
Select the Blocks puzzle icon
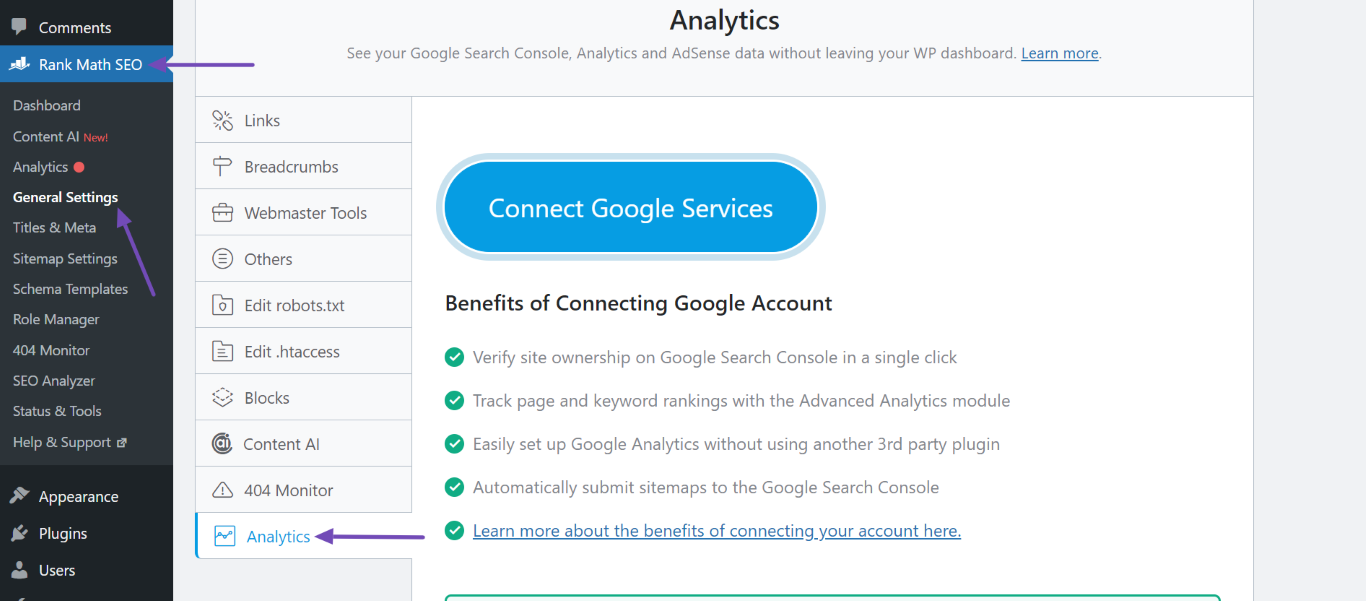221,396
